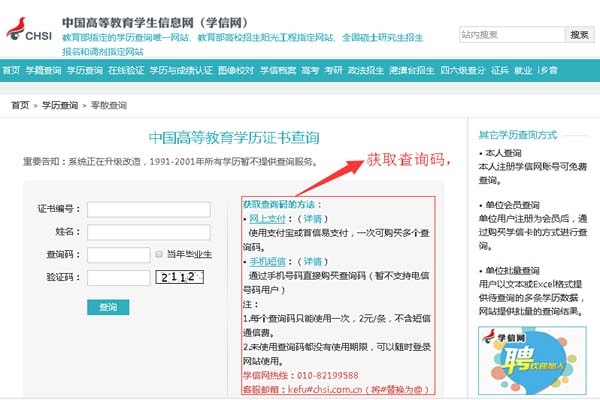Open the 手机短信 link

pos(267,261)
